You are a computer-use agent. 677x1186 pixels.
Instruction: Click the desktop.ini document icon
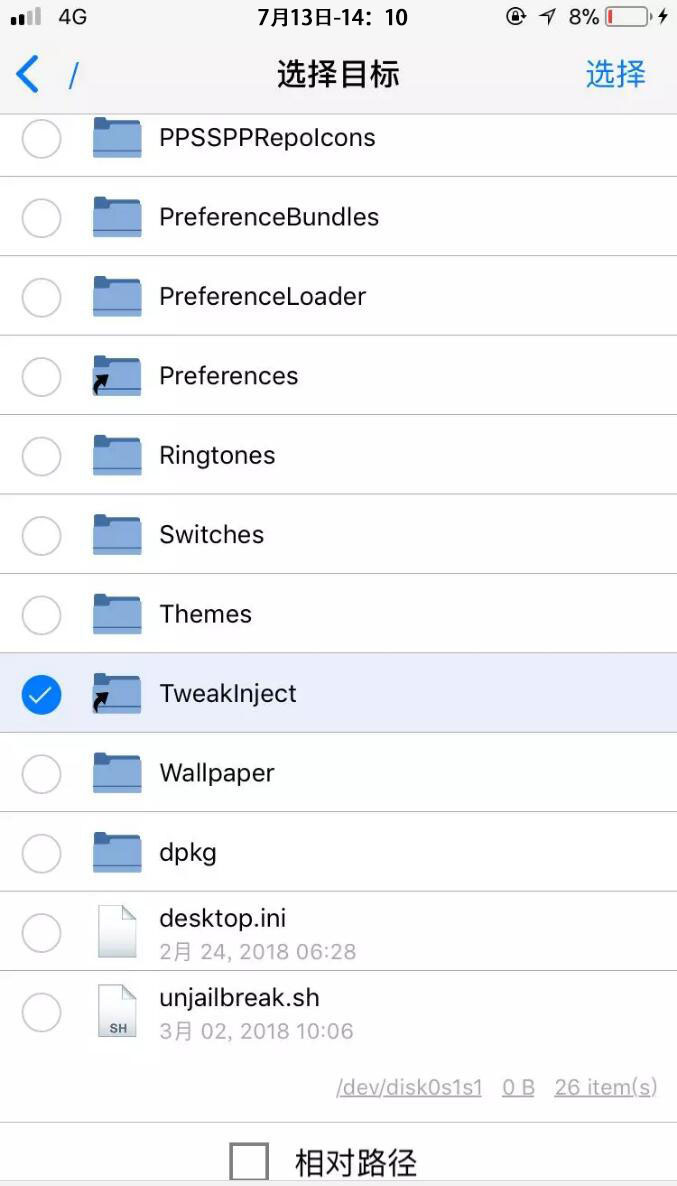point(116,931)
